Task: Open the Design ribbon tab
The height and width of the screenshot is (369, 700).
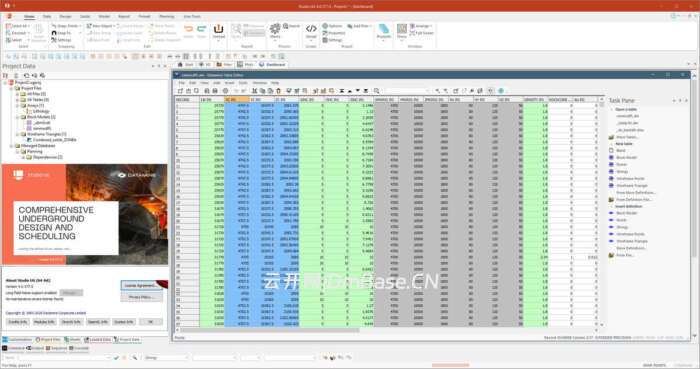Action: pos(66,17)
